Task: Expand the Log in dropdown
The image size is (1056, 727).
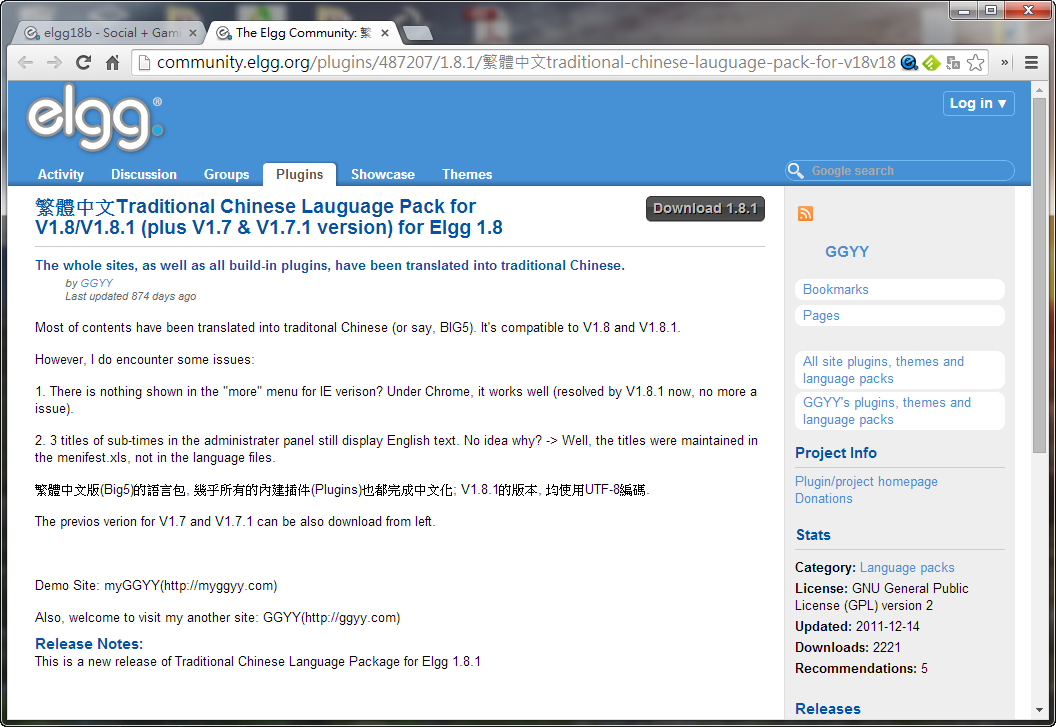Action: pyautogui.click(x=978, y=103)
